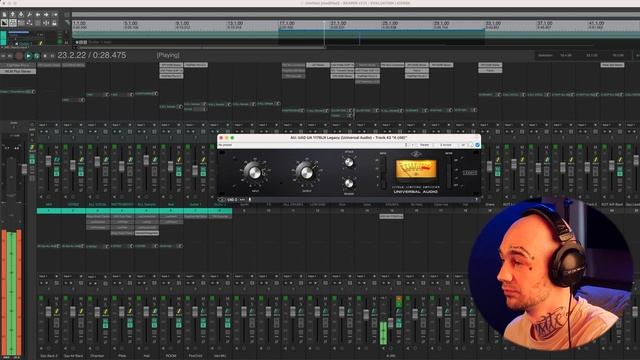Click the Undo arrow in toolbar
Screen dimensions: 640x360
(38, 14)
